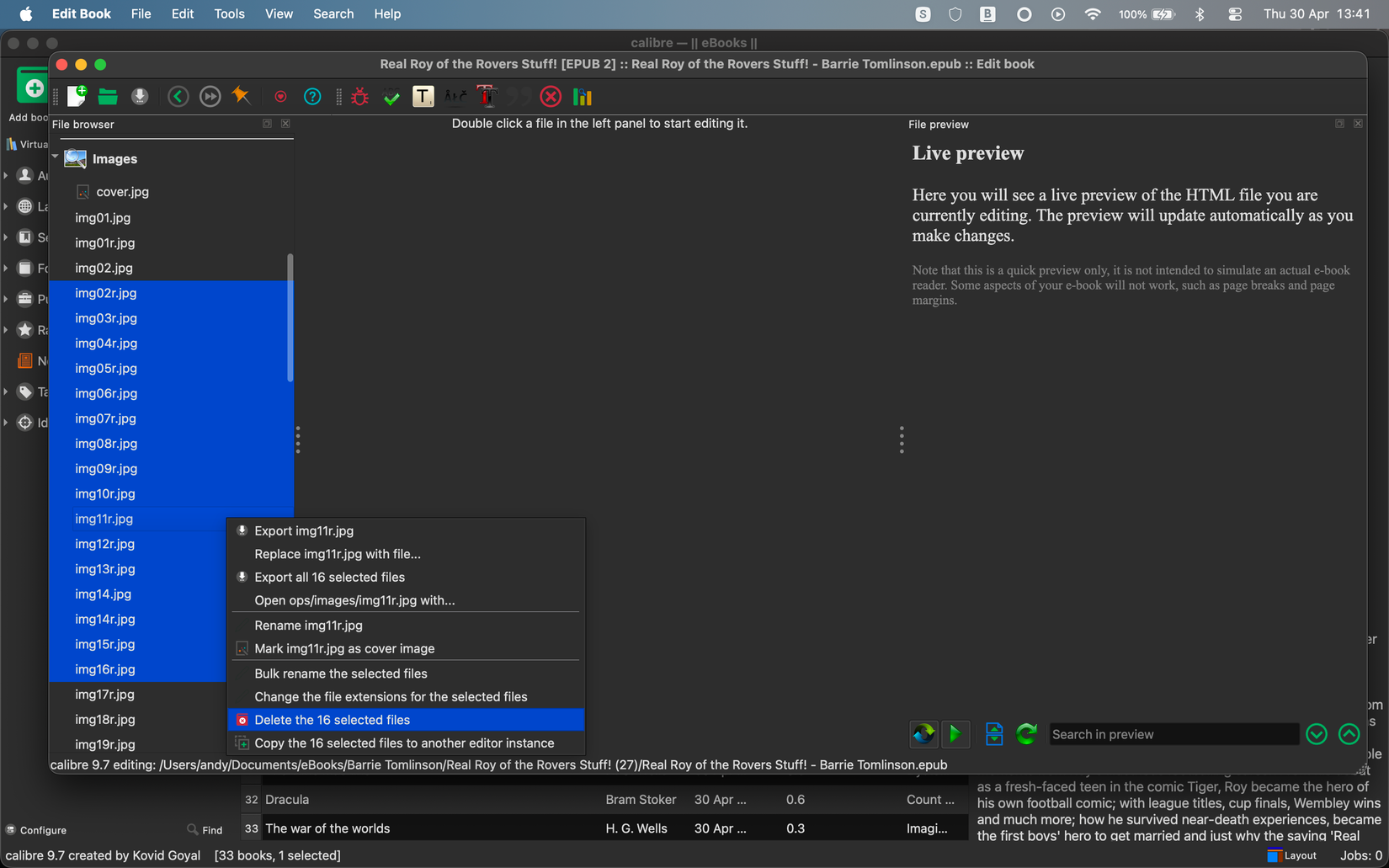The height and width of the screenshot is (868, 1389).
Task: Click the File browser vertical scrollbar
Action: [290, 318]
